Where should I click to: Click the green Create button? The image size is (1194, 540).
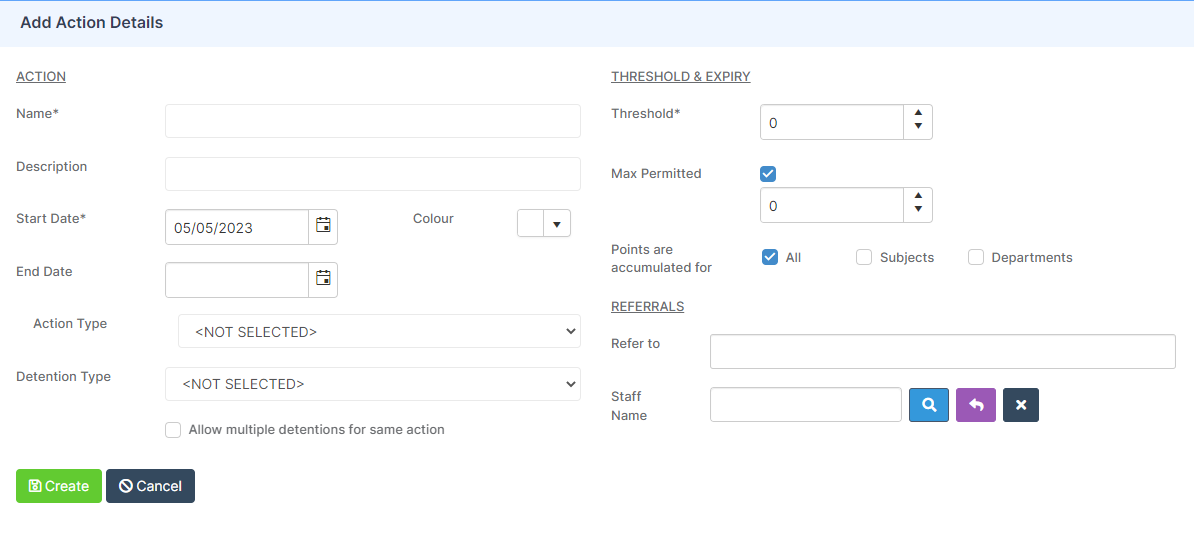click(59, 486)
